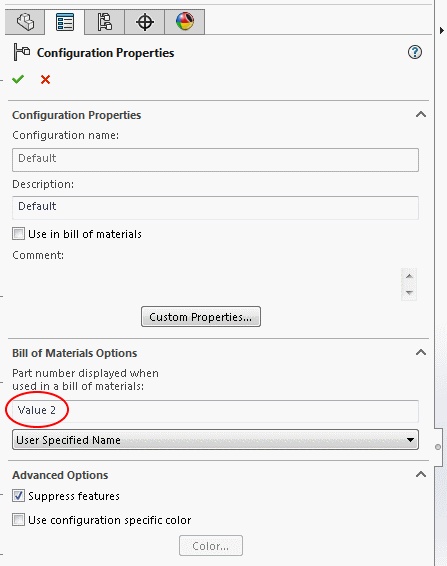Collapse the Advanced Options section
The height and width of the screenshot is (566, 447).
pos(421,474)
